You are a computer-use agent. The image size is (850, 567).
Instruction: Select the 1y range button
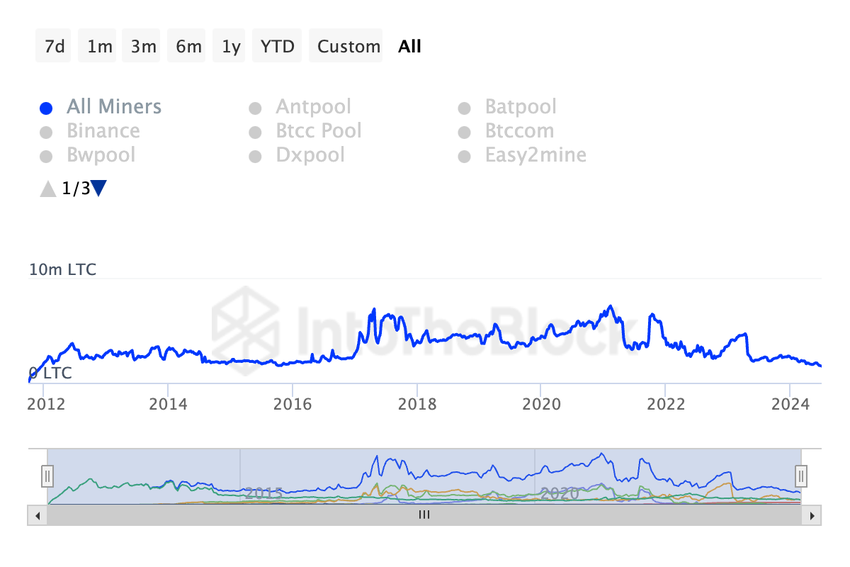[x=231, y=46]
